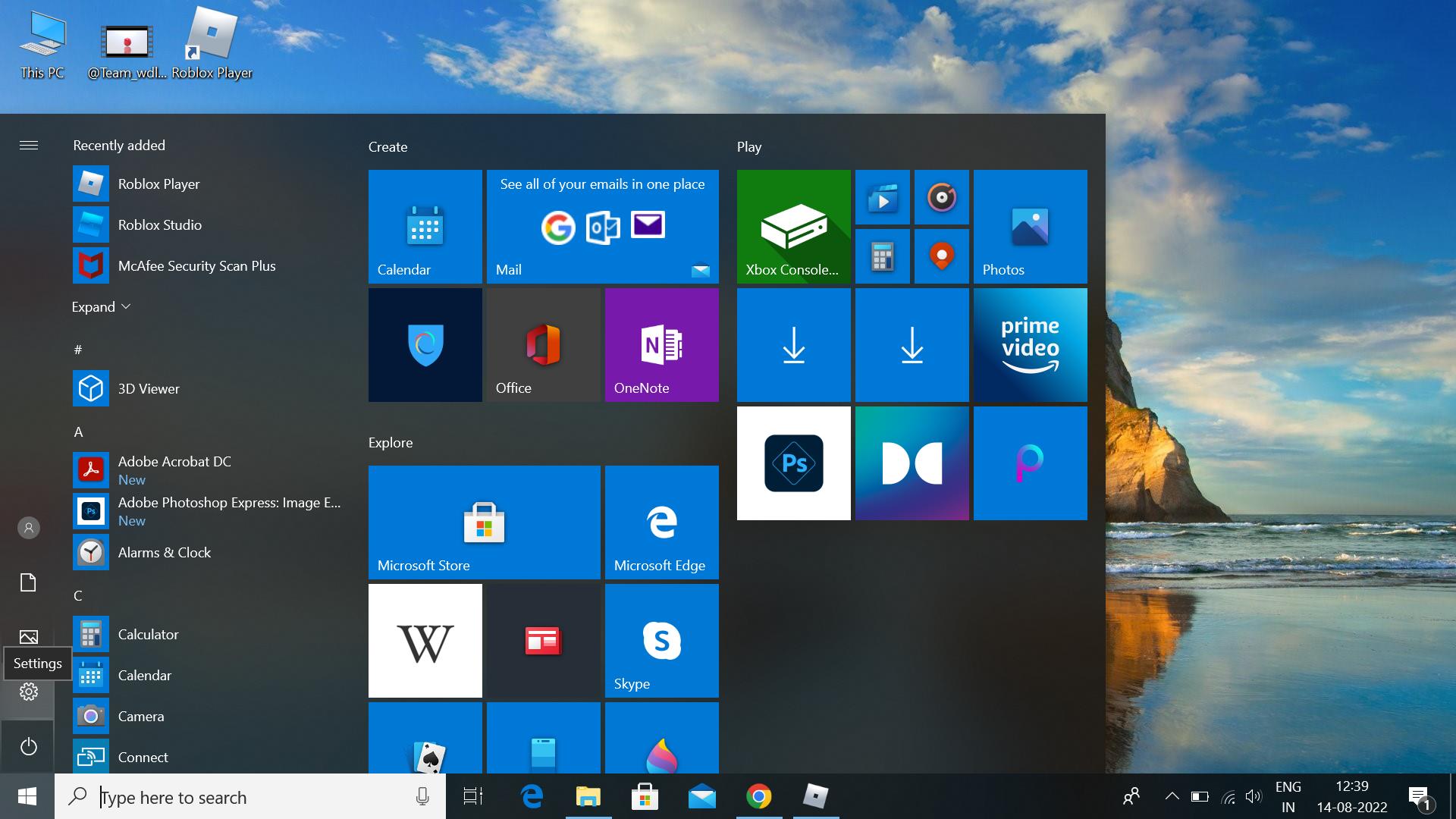Open the Dolby Access tile
Viewport: 1456px width, 819px height.
(x=912, y=463)
